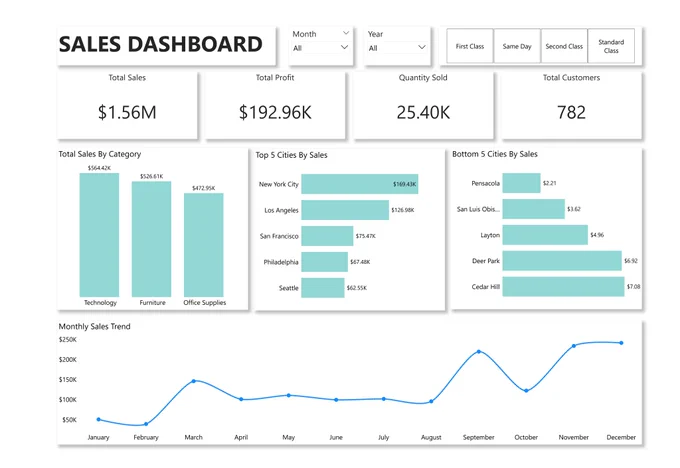Select the Total Customers 782 card

pyautogui.click(x=572, y=105)
